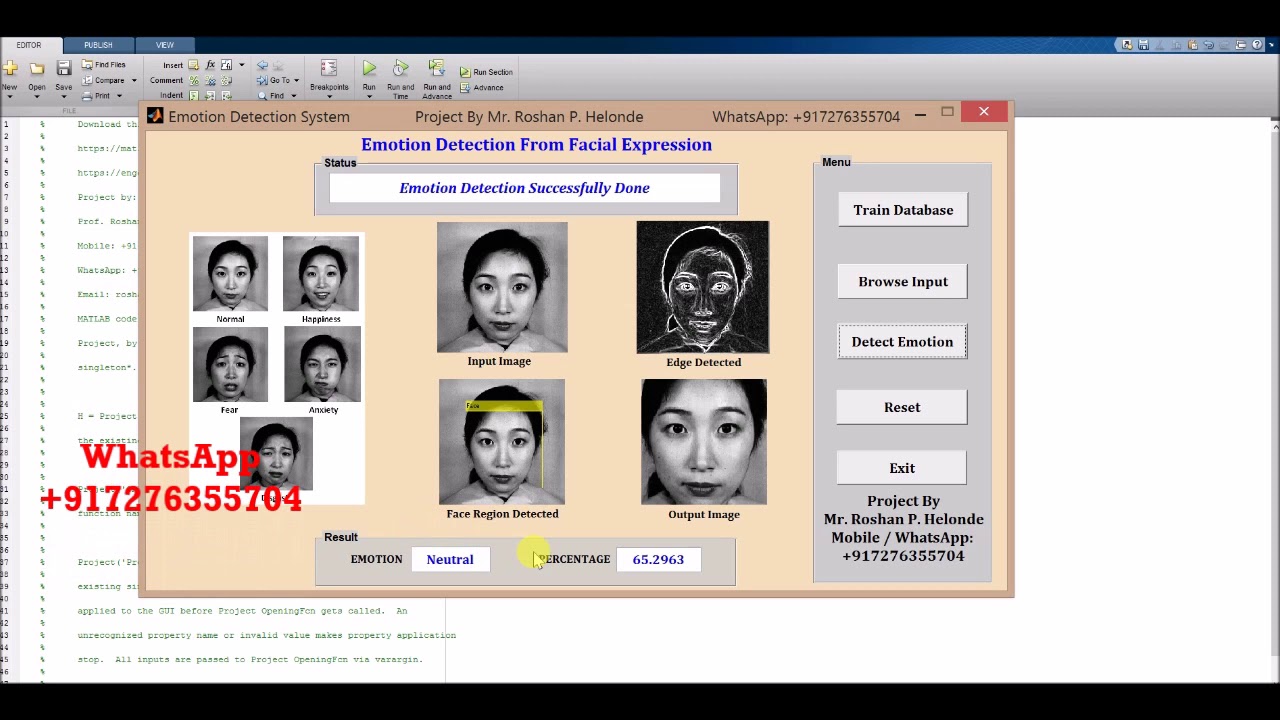This screenshot has height=720, width=1280.
Task: Switch to the PUBLISH tab
Action: point(98,45)
